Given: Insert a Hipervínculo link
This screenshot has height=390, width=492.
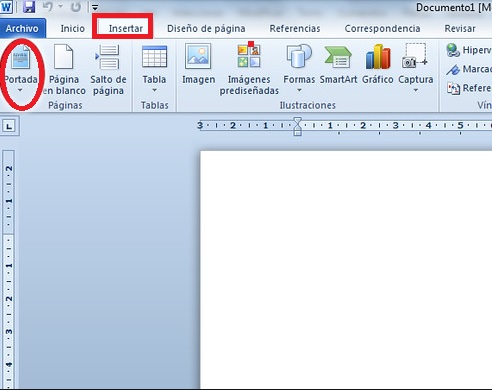Looking at the screenshot, I should 469,50.
